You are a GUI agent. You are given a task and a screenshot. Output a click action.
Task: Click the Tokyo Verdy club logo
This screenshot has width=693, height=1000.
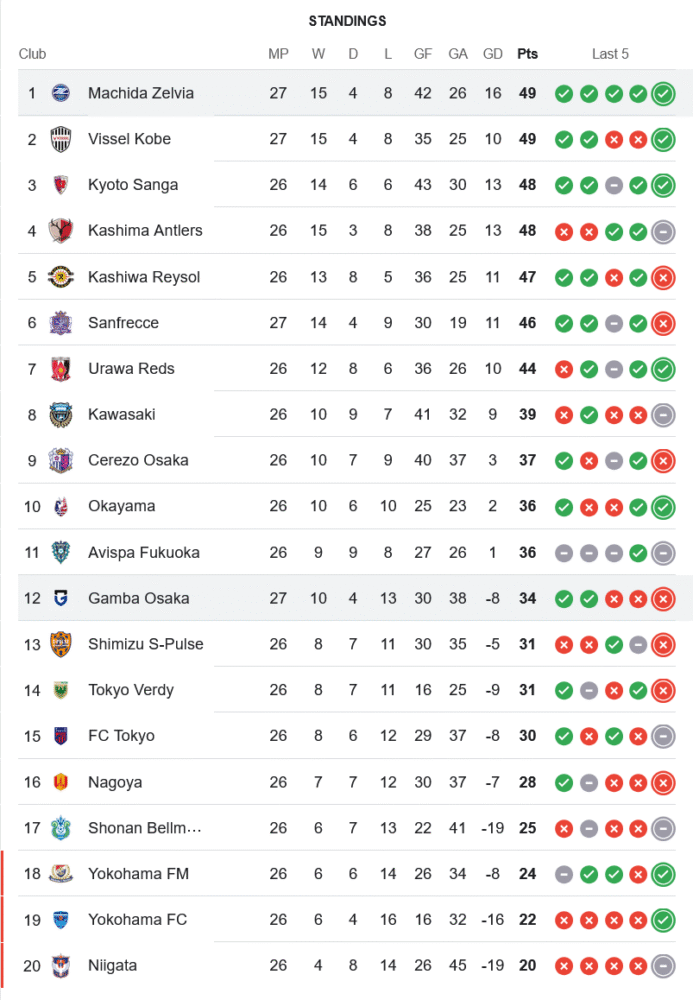[x=61, y=691]
